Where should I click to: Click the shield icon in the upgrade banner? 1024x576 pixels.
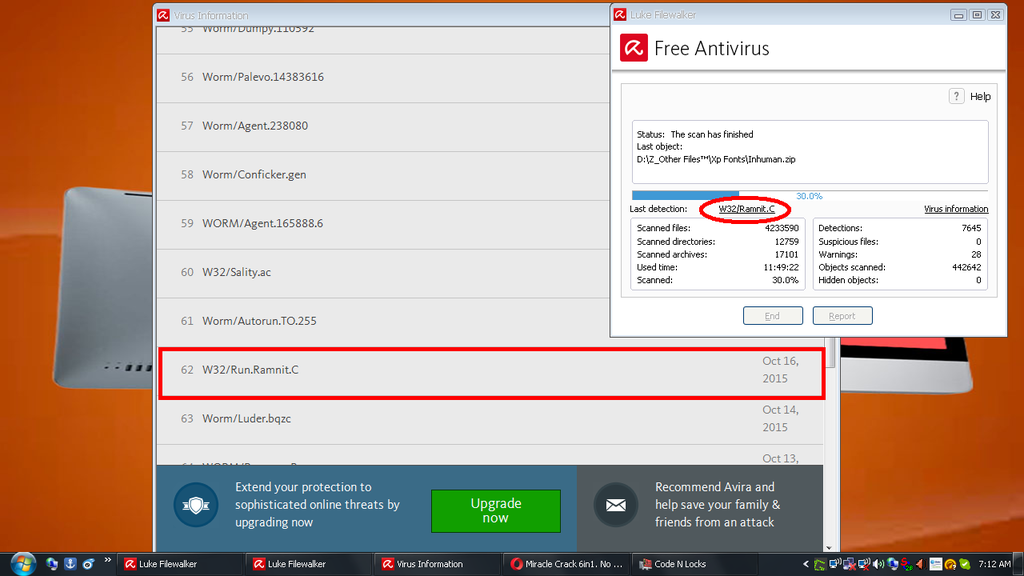click(x=195, y=505)
